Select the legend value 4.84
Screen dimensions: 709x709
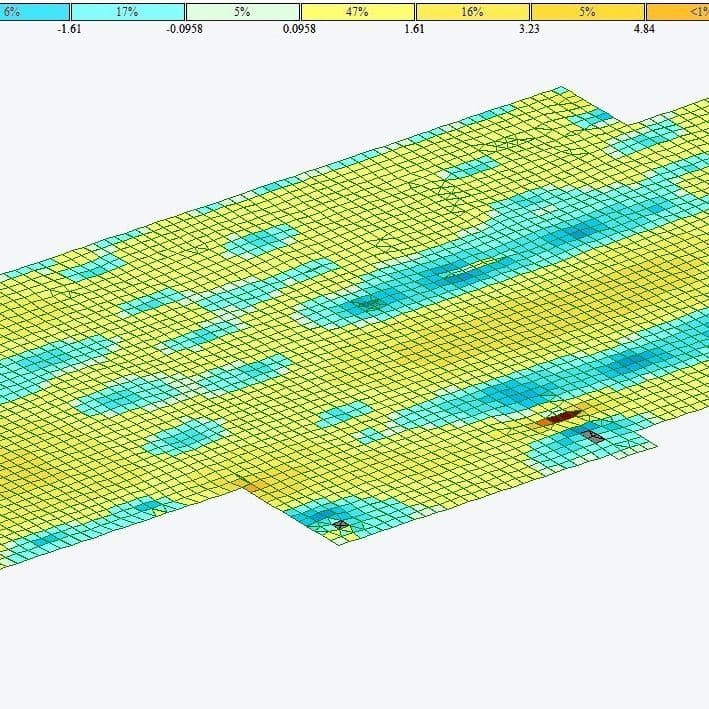(644, 29)
